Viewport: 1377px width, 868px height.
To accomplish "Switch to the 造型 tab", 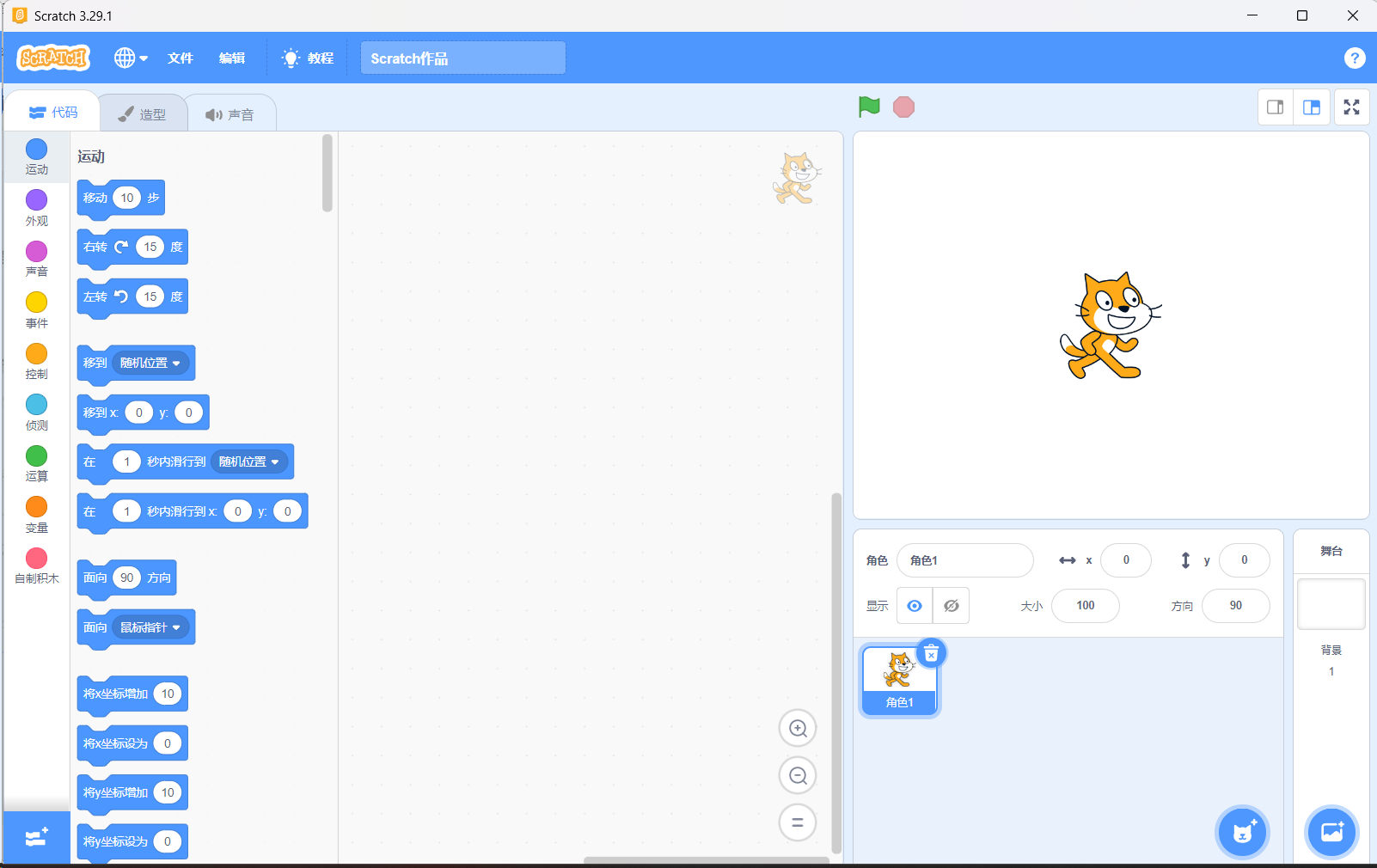I will pyautogui.click(x=143, y=113).
